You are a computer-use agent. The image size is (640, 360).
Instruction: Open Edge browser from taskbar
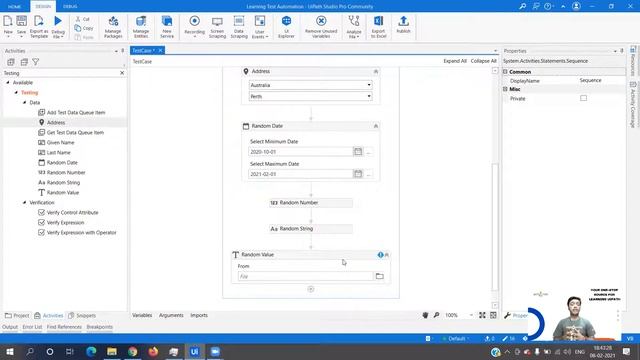(x=91, y=351)
